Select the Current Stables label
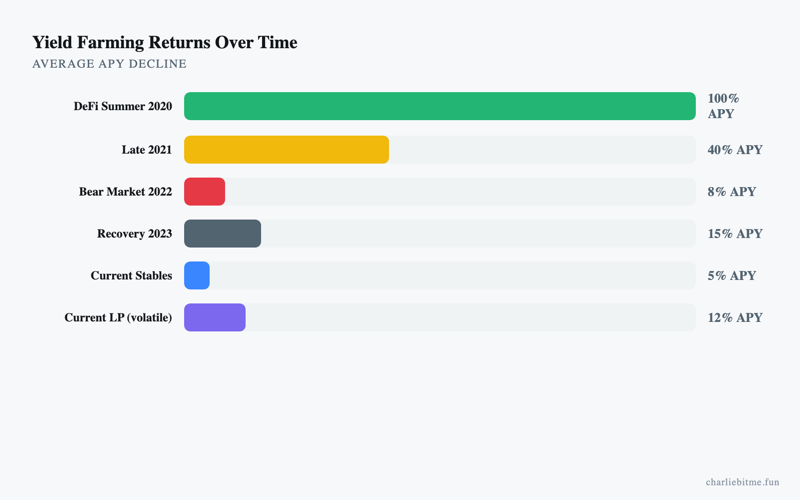This screenshot has height=500, width=800. 132,276
